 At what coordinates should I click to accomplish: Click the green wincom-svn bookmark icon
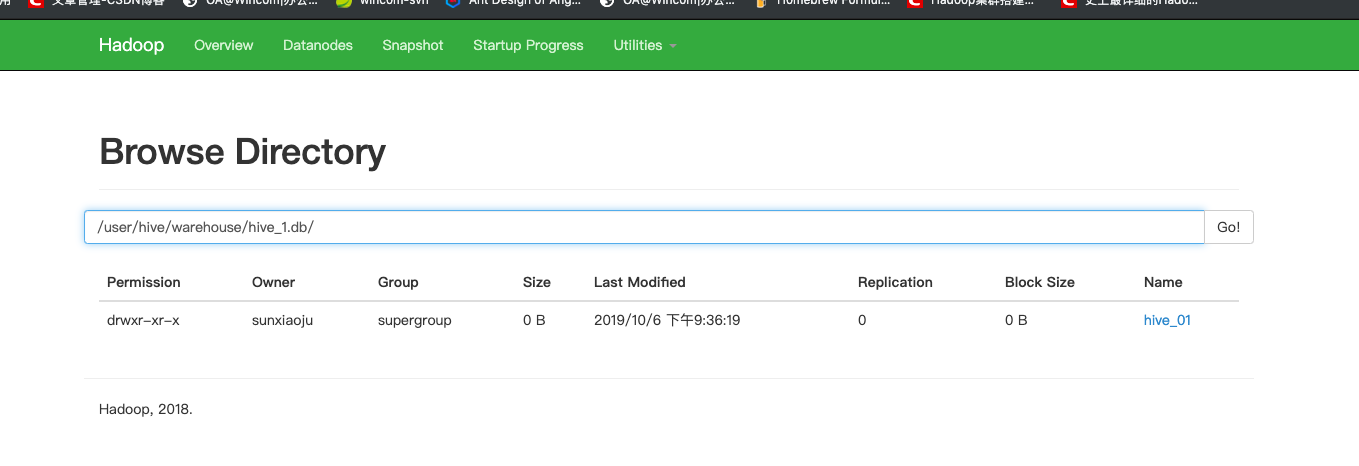(x=344, y=3)
